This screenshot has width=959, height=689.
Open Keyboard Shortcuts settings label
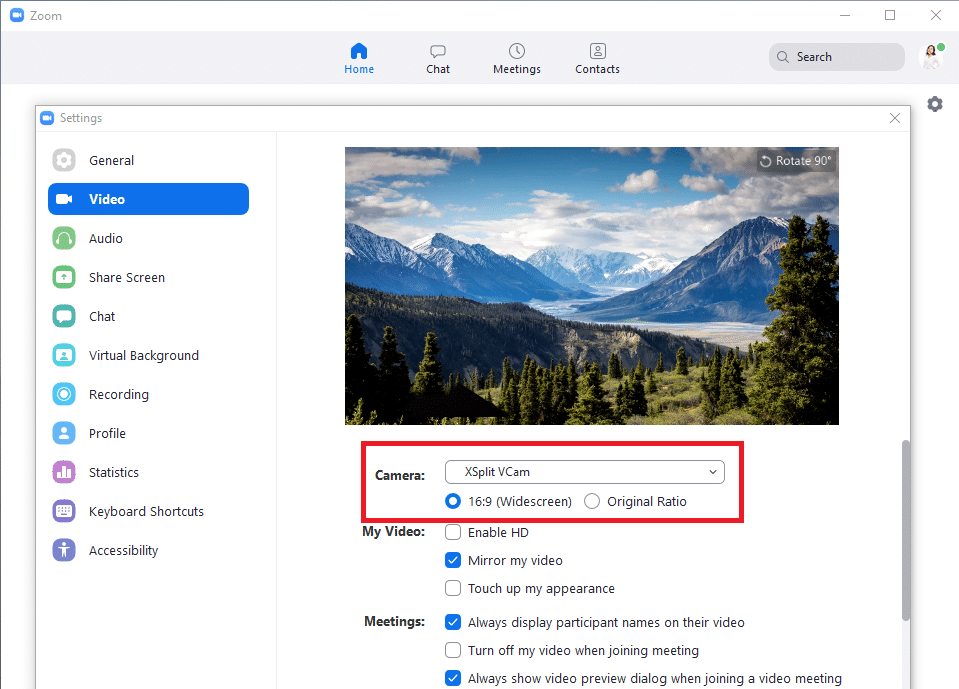146,511
